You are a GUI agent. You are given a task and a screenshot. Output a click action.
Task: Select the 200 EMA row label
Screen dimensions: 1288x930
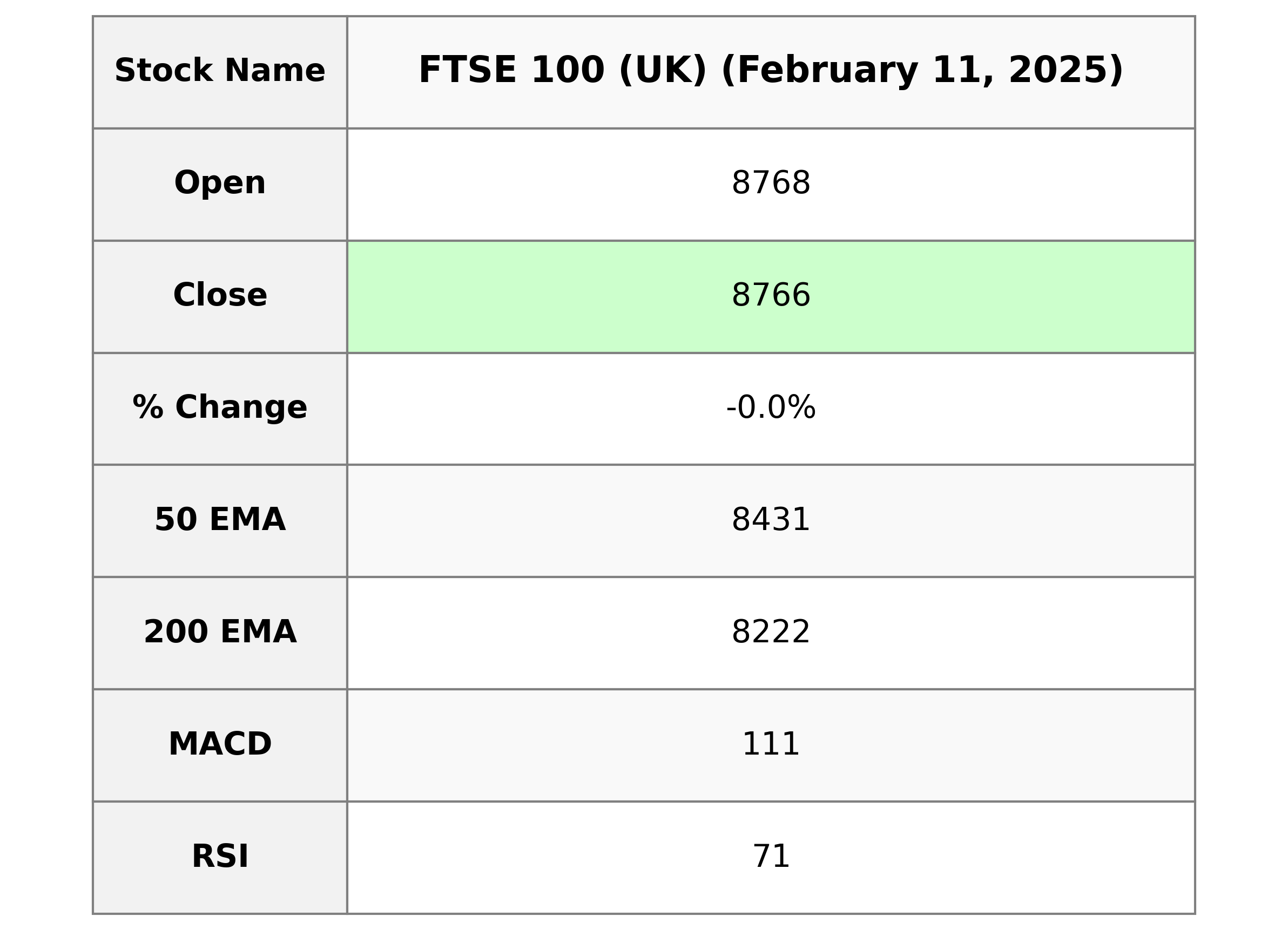click(x=220, y=633)
